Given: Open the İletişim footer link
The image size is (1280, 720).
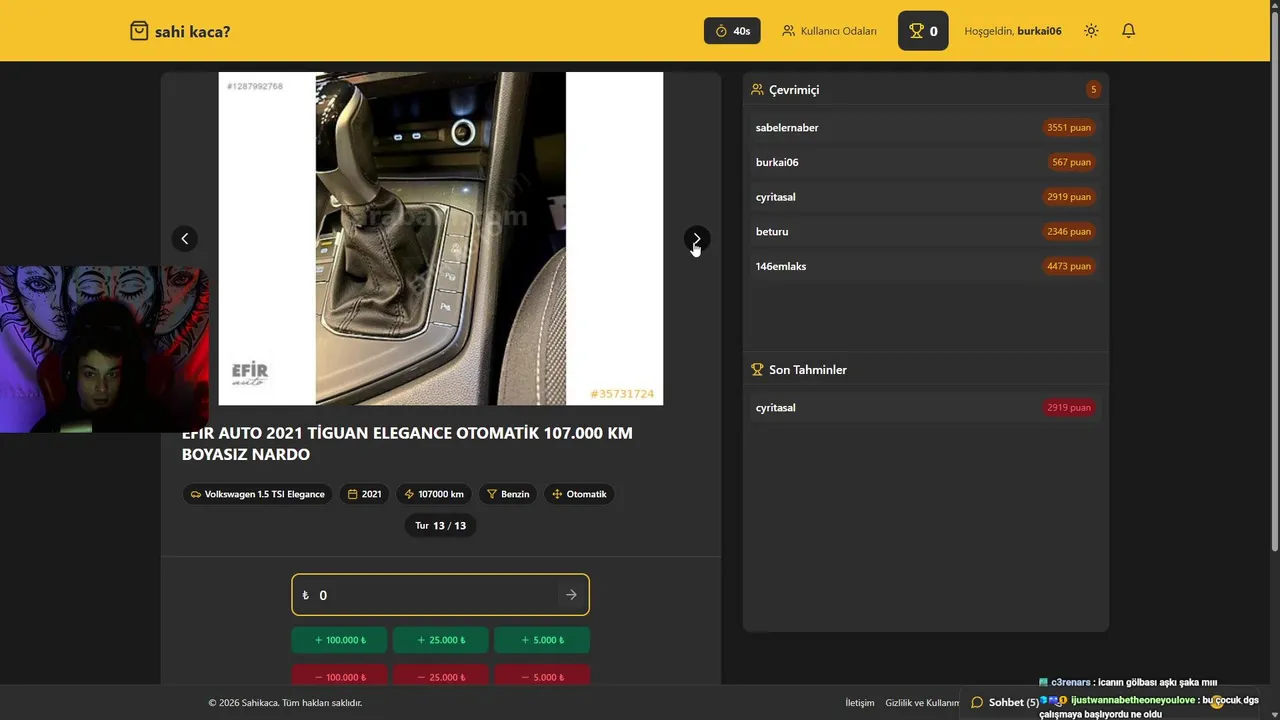Looking at the screenshot, I should (x=860, y=703).
